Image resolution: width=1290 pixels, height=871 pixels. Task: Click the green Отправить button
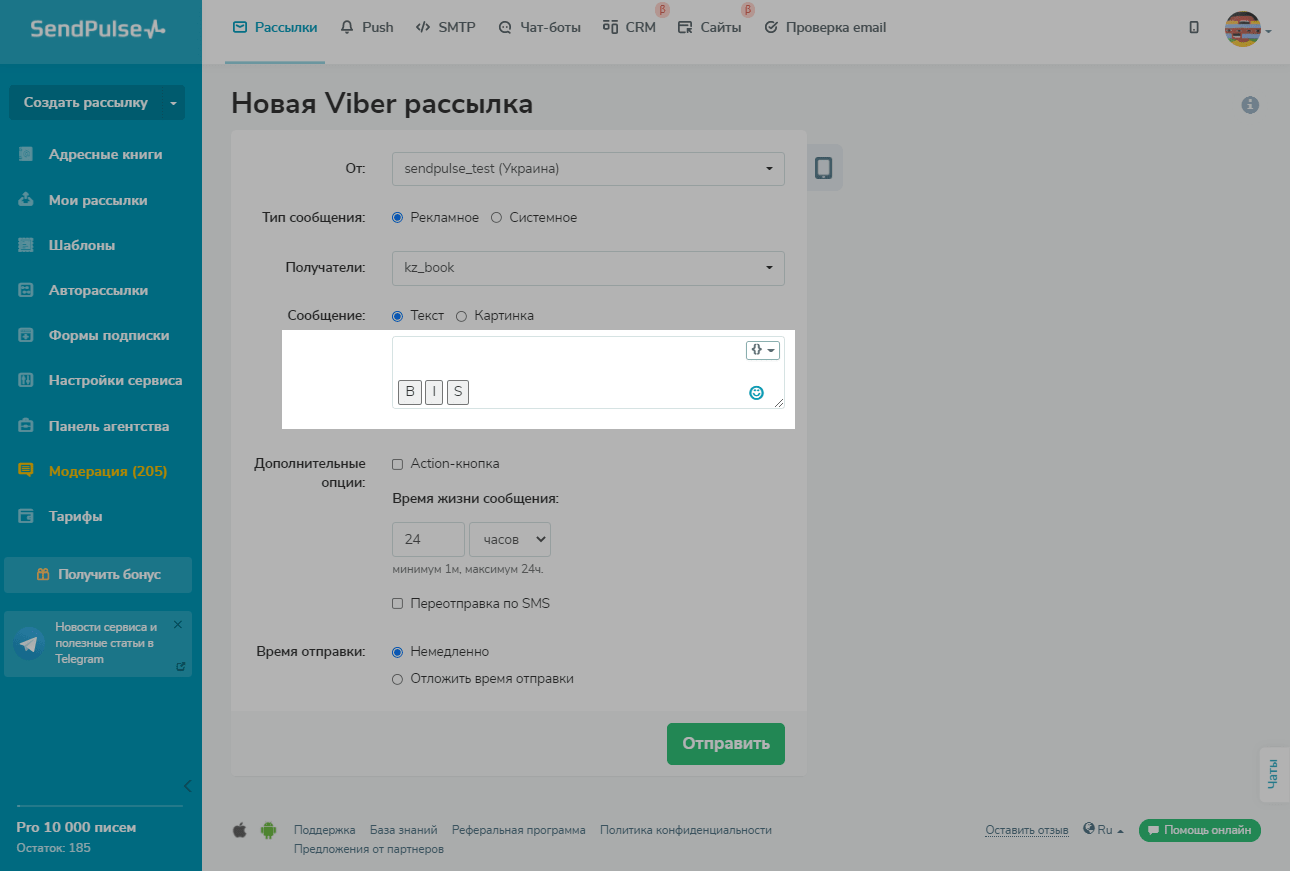click(726, 744)
